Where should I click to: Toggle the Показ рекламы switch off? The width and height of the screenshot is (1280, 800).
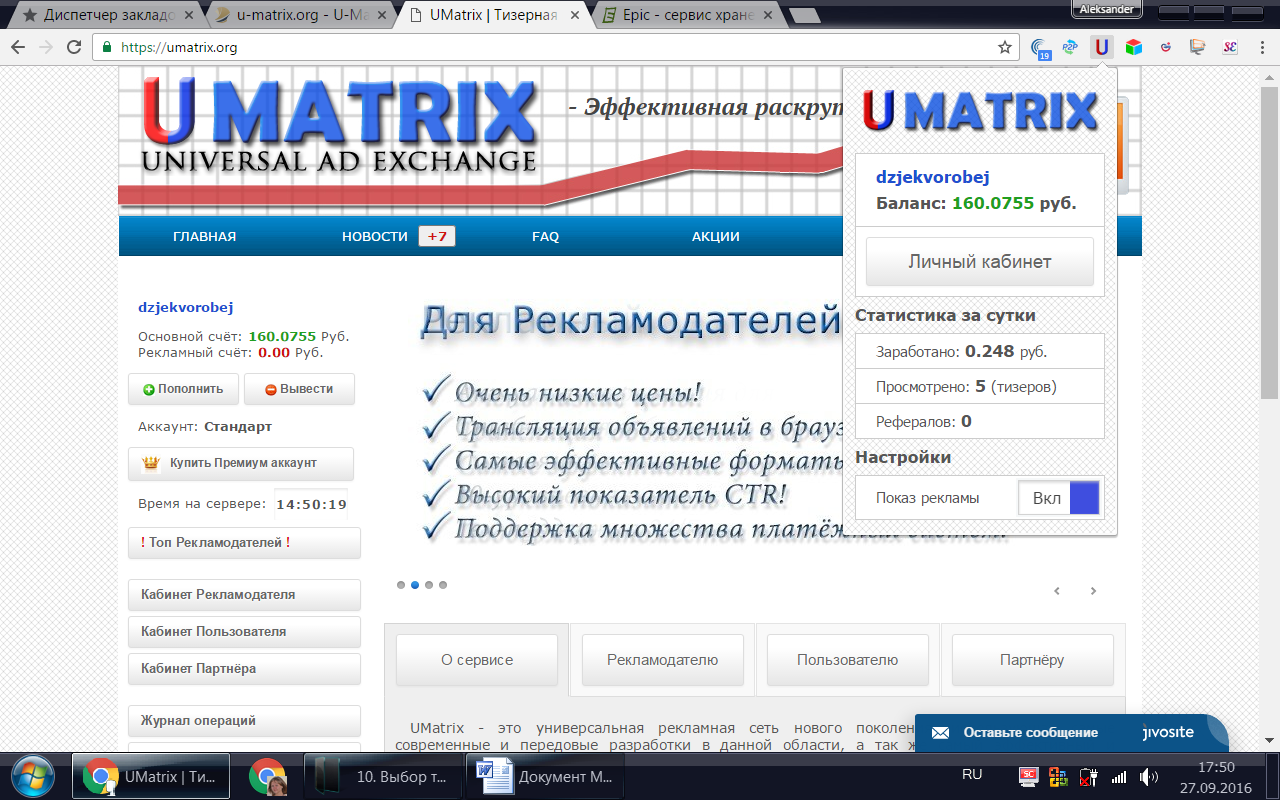click(1059, 498)
